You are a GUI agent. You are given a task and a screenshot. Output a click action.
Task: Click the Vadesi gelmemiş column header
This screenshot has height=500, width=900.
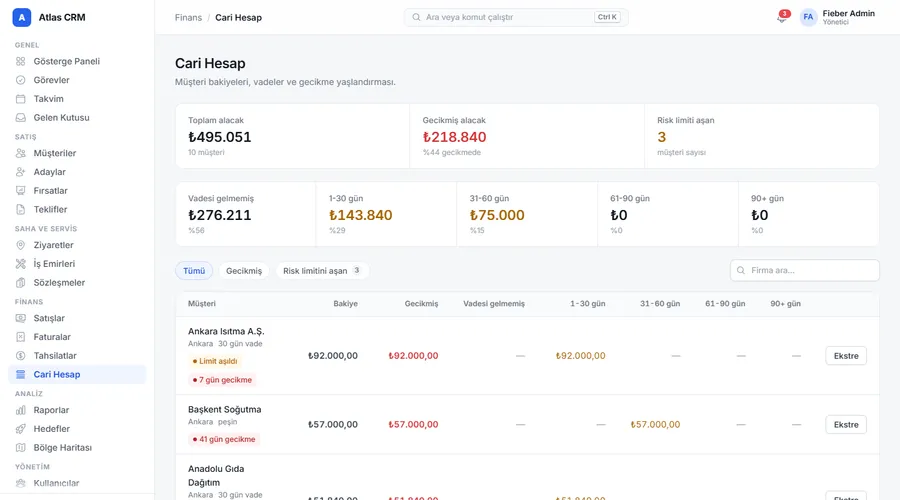[494, 304]
